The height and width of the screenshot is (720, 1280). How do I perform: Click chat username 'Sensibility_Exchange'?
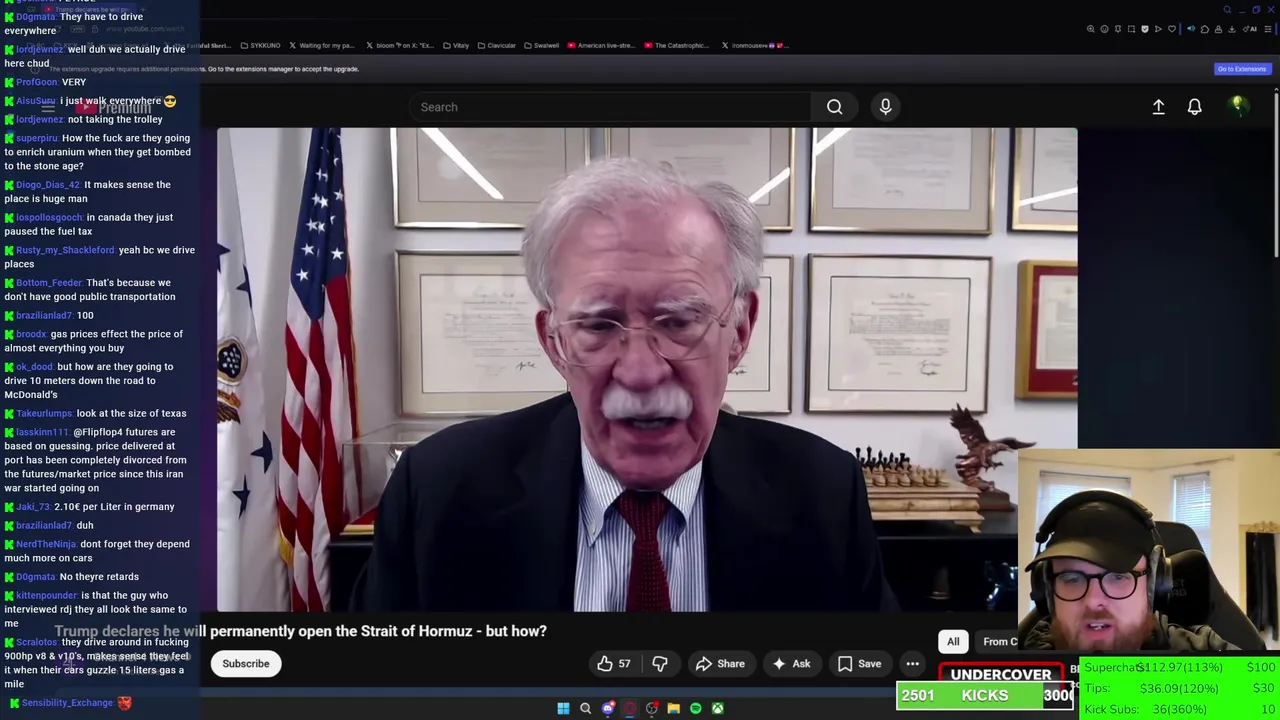point(67,703)
